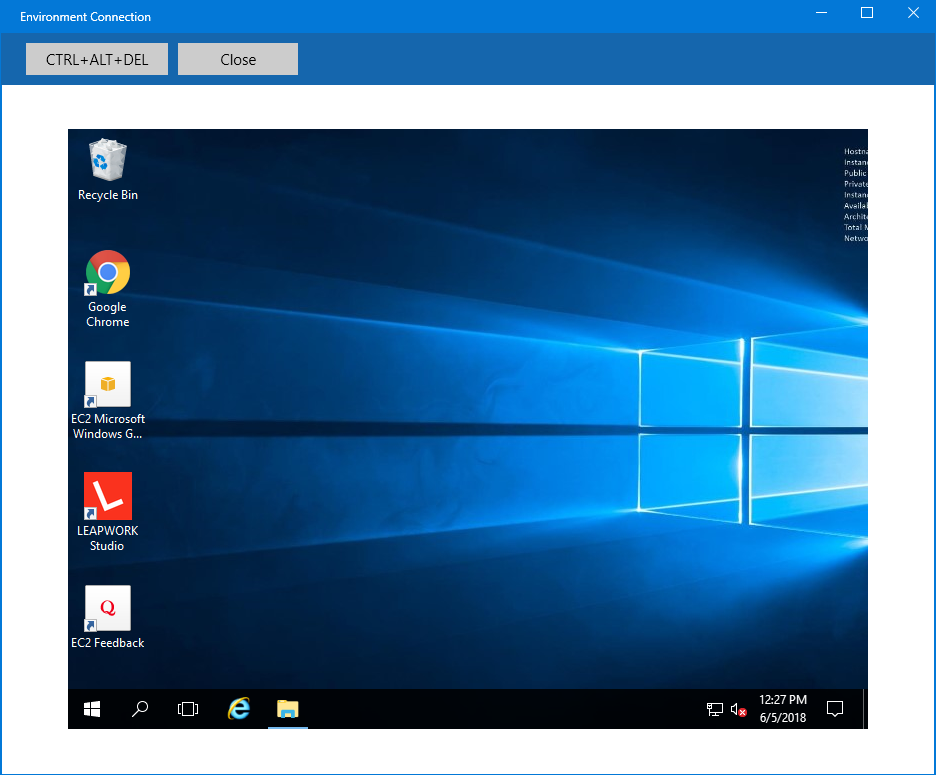Viewport: 936px width, 775px height.
Task: Open the Action Center notifications icon
Action: (x=835, y=709)
